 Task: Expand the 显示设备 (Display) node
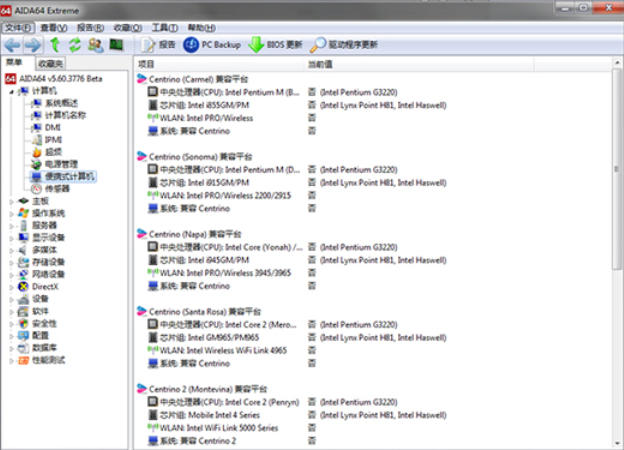click(x=12, y=238)
